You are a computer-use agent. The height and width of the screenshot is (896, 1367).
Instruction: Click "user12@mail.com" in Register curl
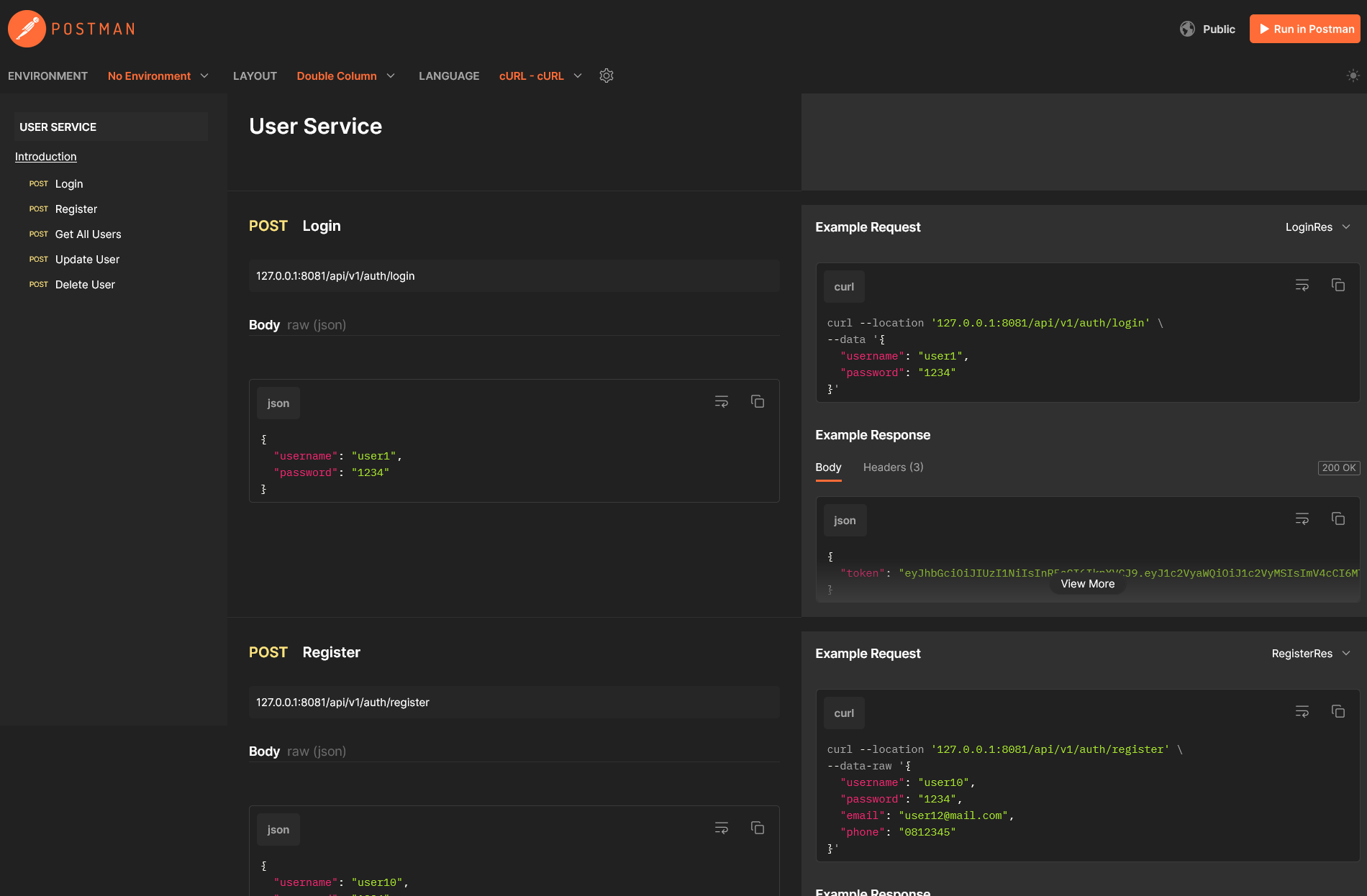(953, 815)
